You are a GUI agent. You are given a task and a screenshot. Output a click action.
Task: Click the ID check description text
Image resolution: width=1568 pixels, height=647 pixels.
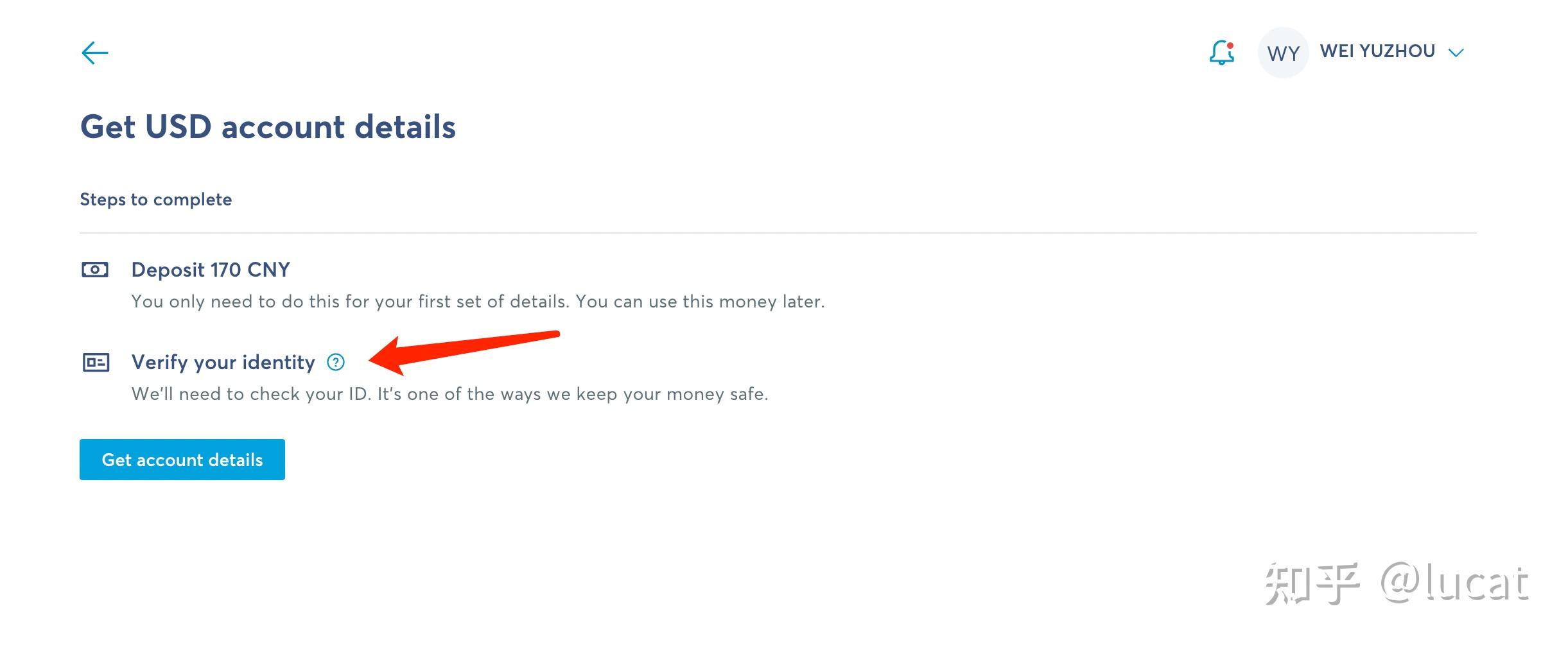[x=449, y=394]
